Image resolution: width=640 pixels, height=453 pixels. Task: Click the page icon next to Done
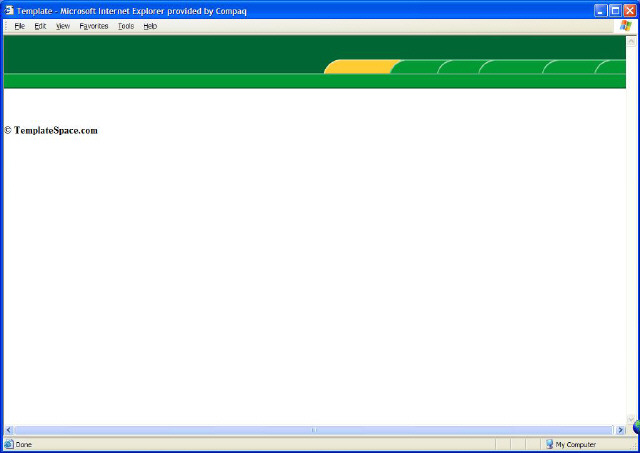(9, 444)
